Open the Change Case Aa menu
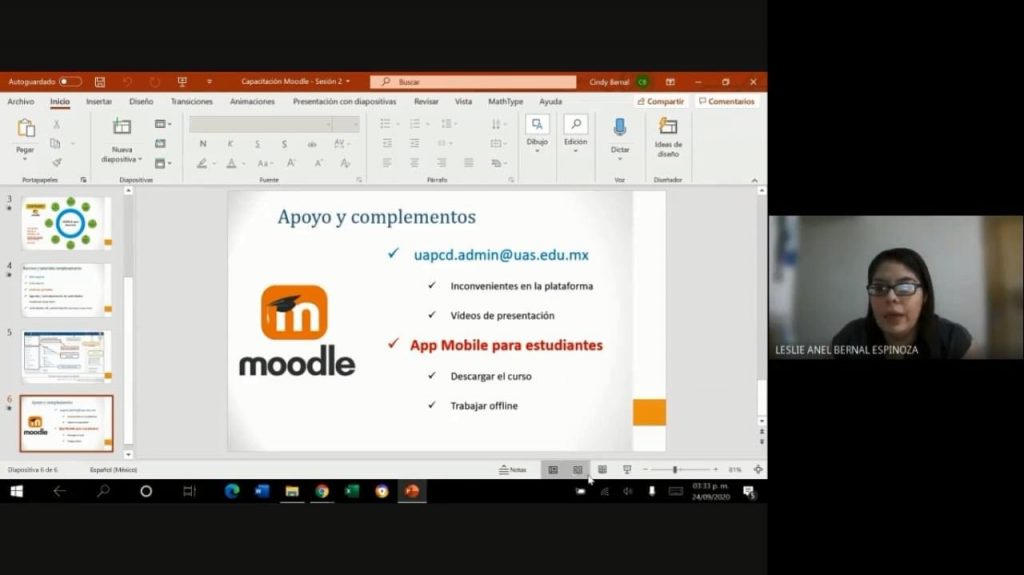Viewport: 1024px width, 575px height. 264,163
